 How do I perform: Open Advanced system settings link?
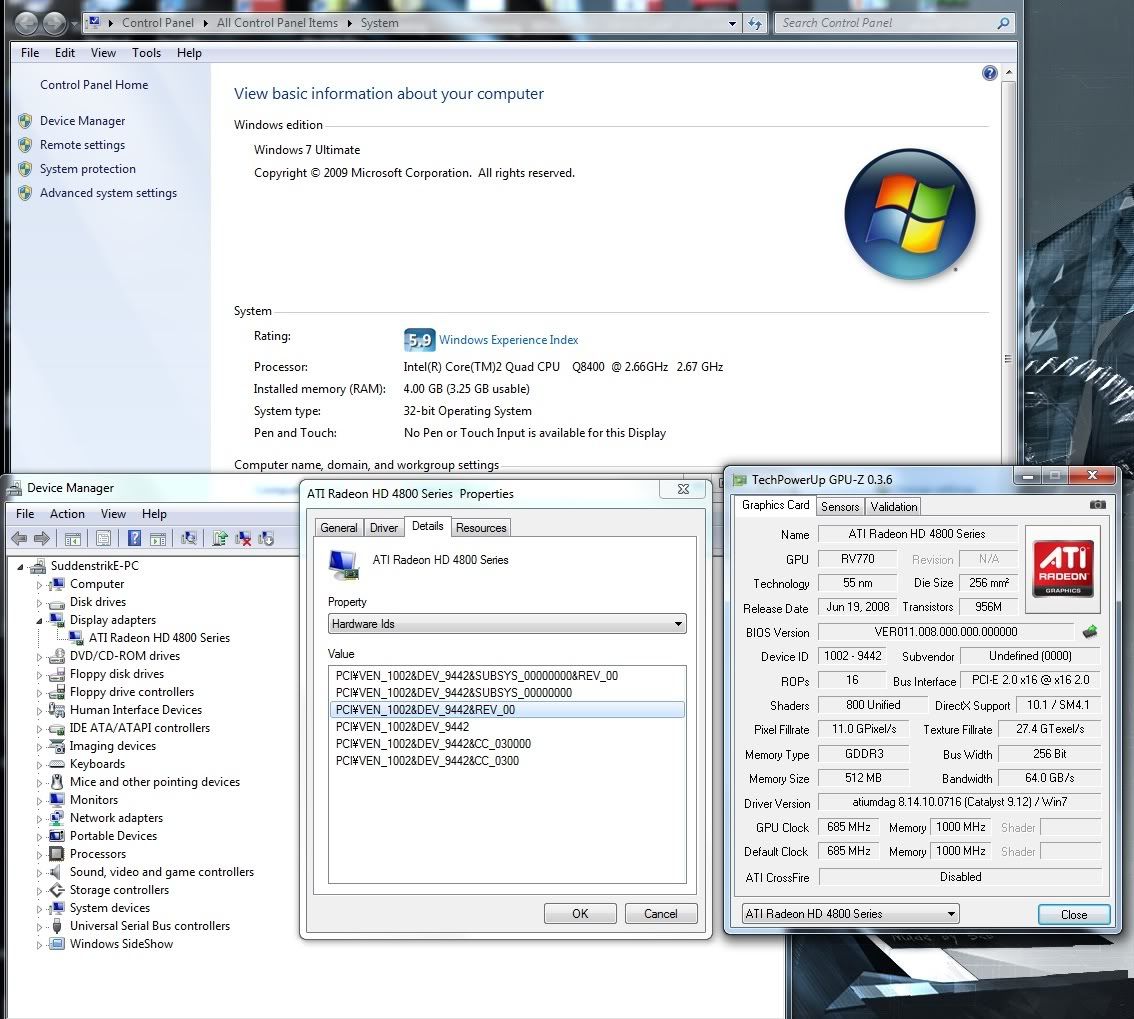click(108, 193)
